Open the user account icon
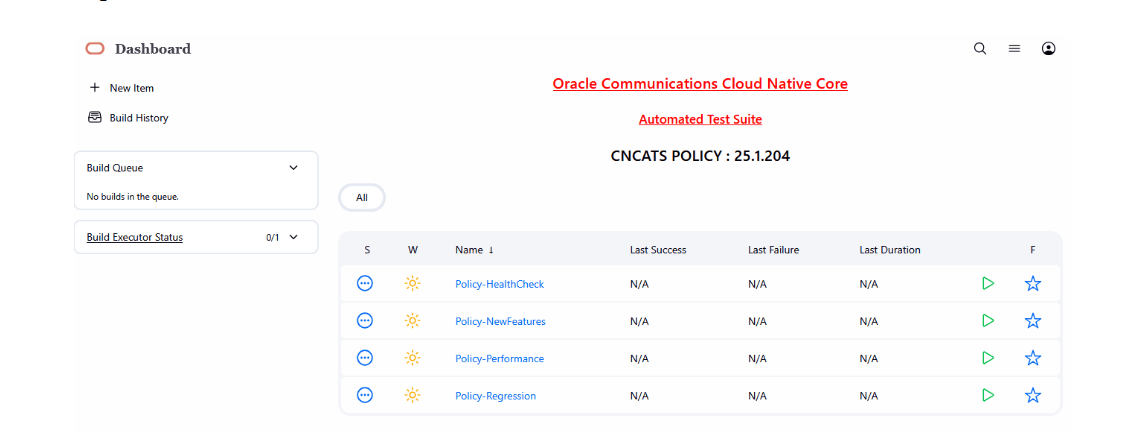 [x=1049, y=49]
